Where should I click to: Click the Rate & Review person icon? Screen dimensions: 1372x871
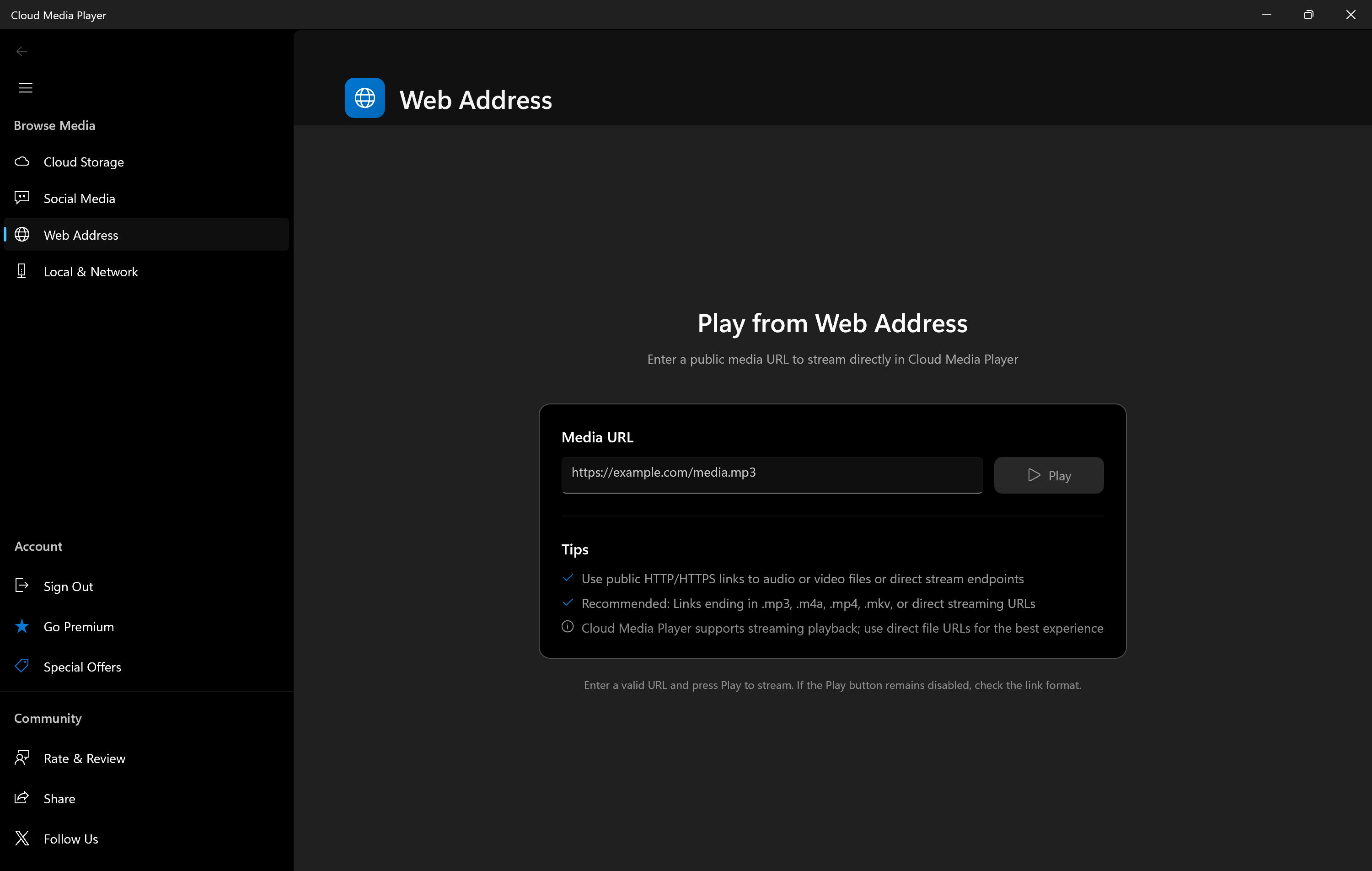[x=21, y=758]
